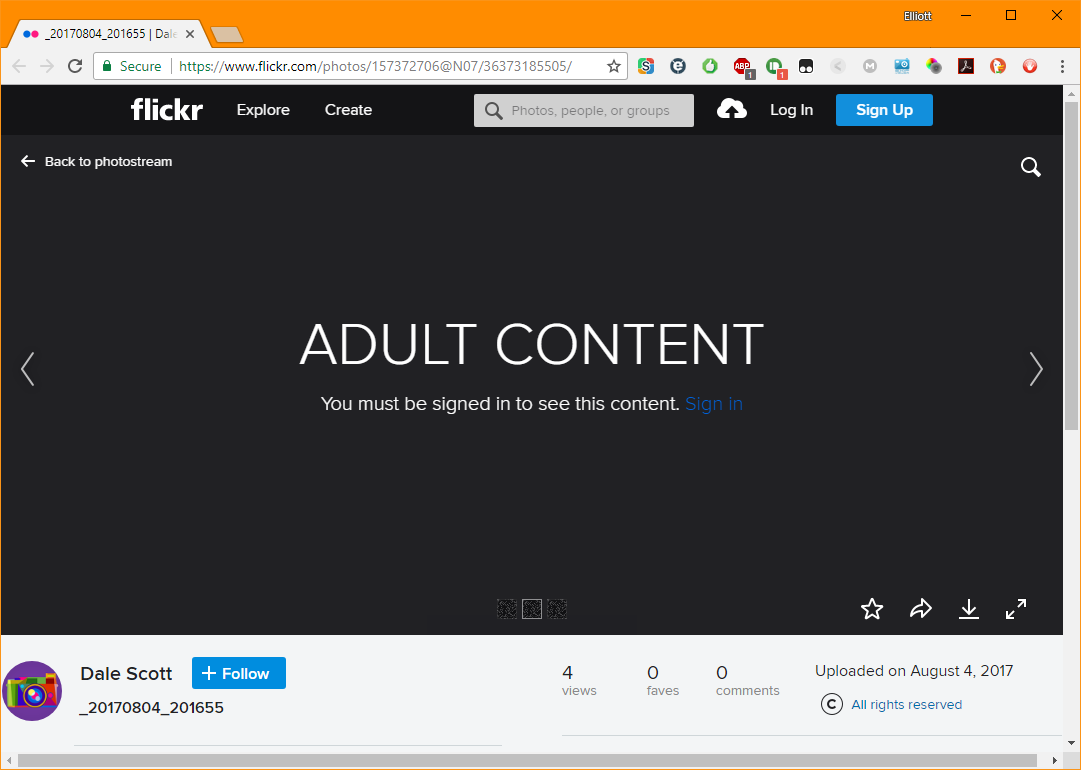Return via Back to photostream
Image resolution: width=1081 pixels, height=770 pixels.
97,161
